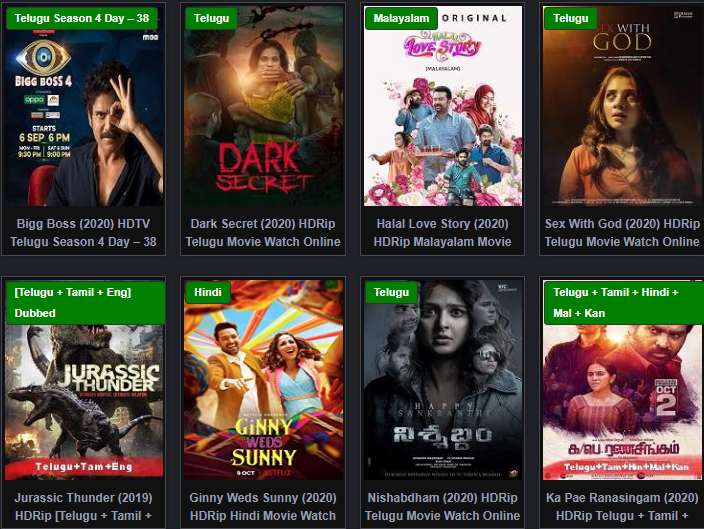This screenshot has width=704, height=529.
Task: Open the Halal Love Story poster
Action: click(x=443, y=106)
